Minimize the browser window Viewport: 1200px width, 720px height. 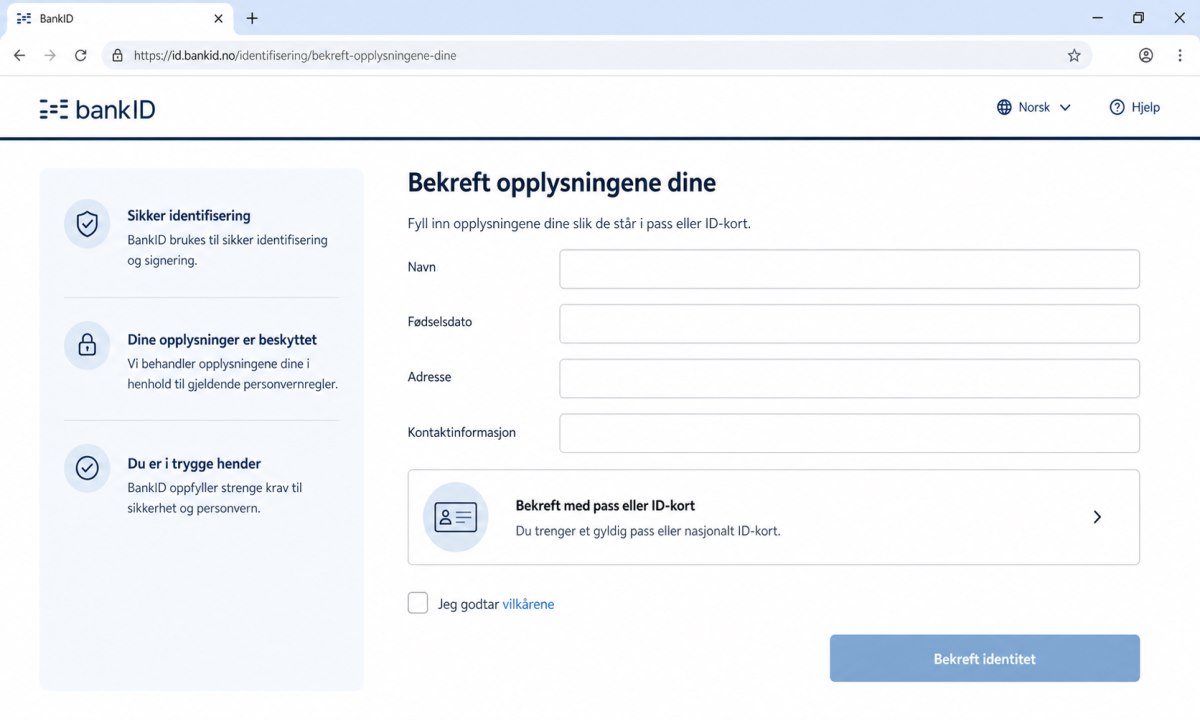(1098, 18)
